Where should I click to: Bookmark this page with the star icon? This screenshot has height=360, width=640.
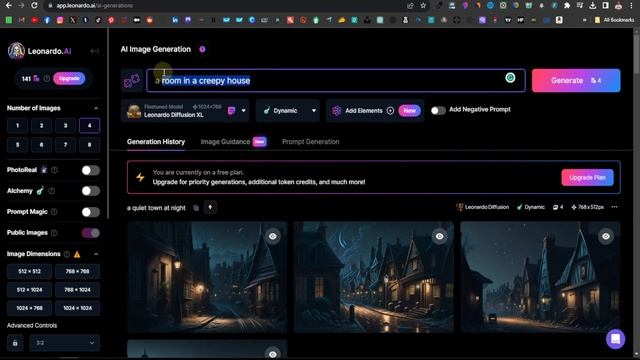pos(423,6)
